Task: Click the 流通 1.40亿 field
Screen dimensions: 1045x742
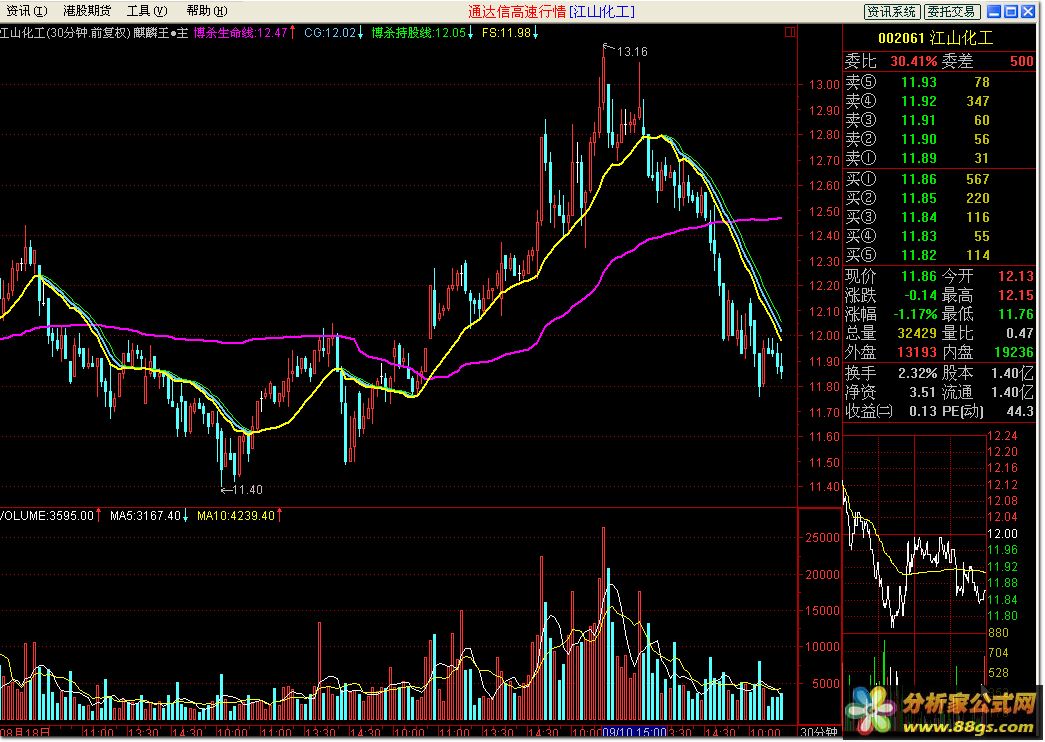Action: (x=987, y=393)
